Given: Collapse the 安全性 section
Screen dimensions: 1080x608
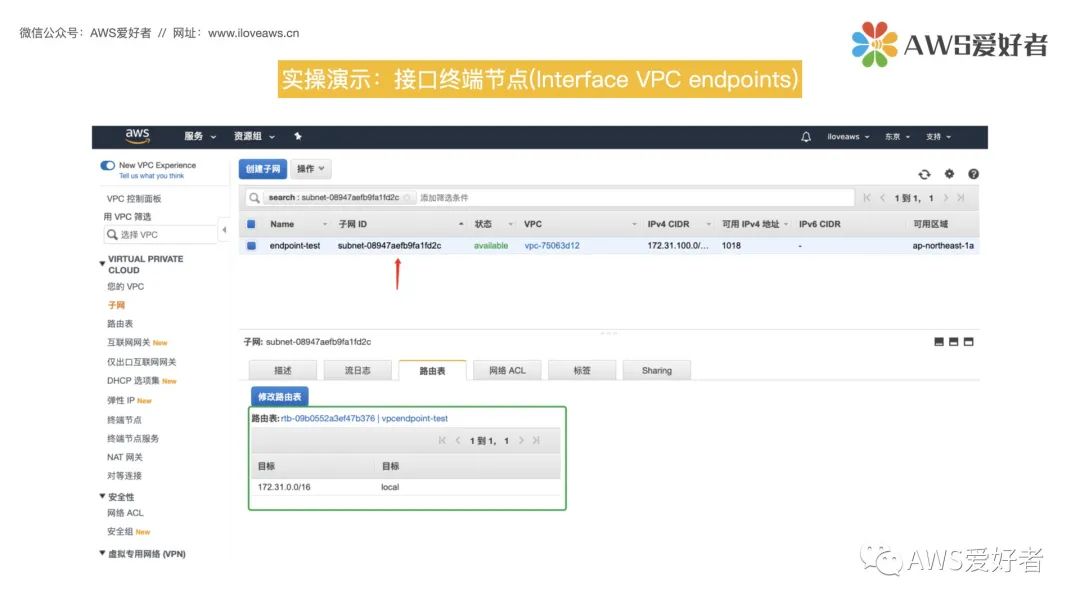Looking at the screenshot, I should tap(103, 496).
